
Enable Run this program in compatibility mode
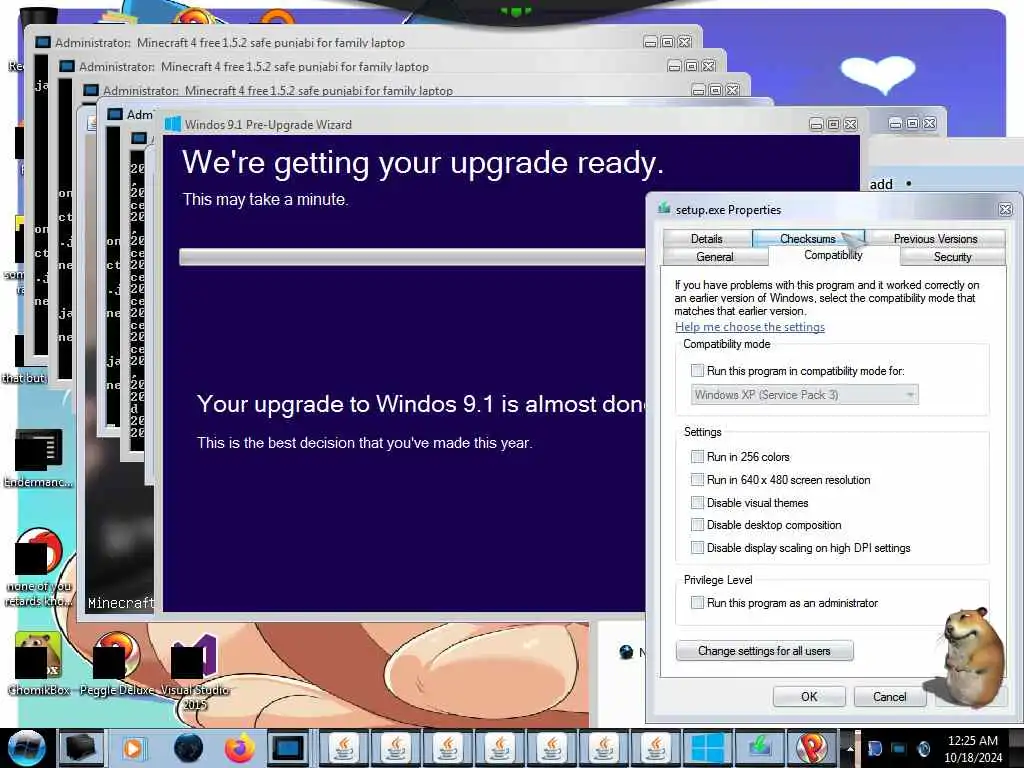pyautogui.click(x=697, y=371)
